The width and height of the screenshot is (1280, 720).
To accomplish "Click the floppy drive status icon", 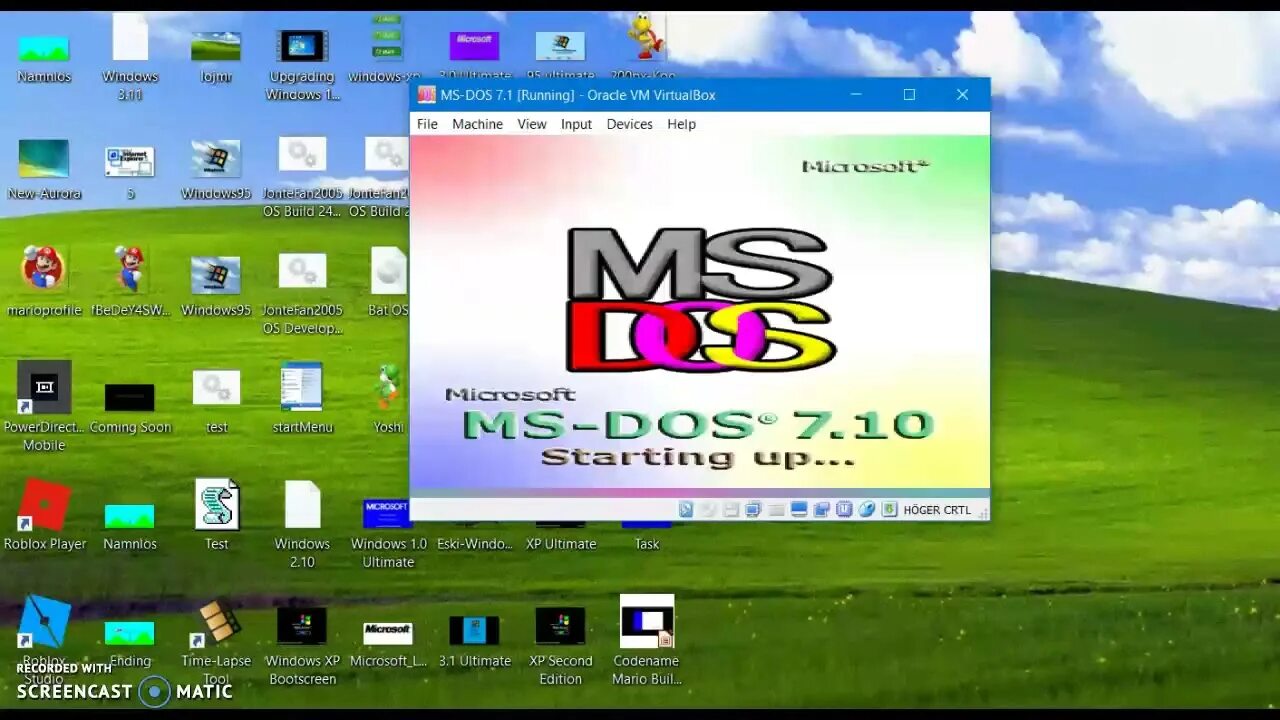I will click(731, 510).
